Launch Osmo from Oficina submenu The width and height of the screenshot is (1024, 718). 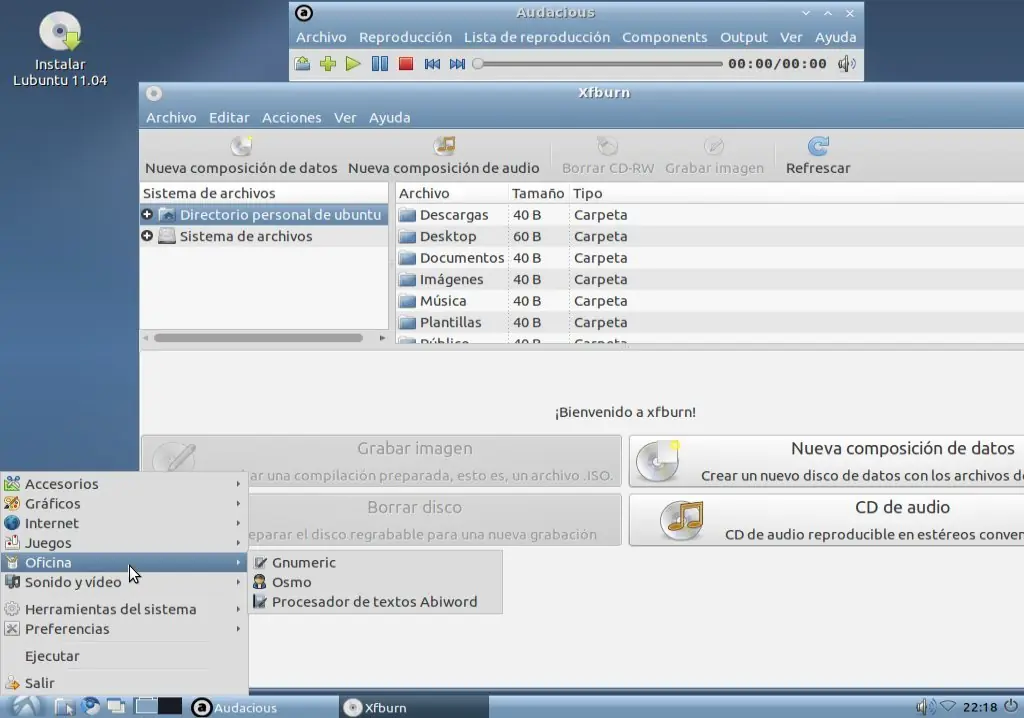[x=376, y=581]
